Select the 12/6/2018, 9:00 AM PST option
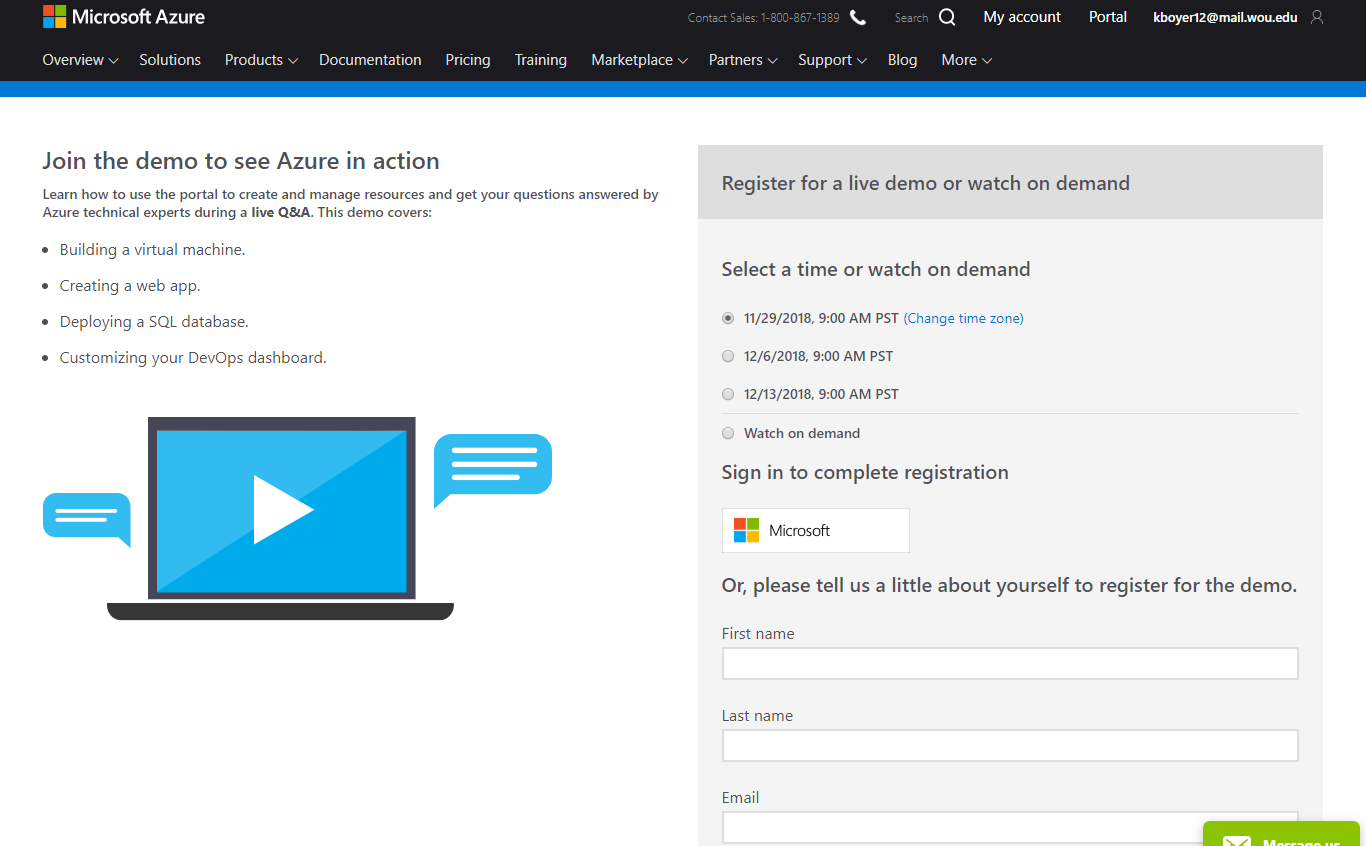 [x=728, y=356]
